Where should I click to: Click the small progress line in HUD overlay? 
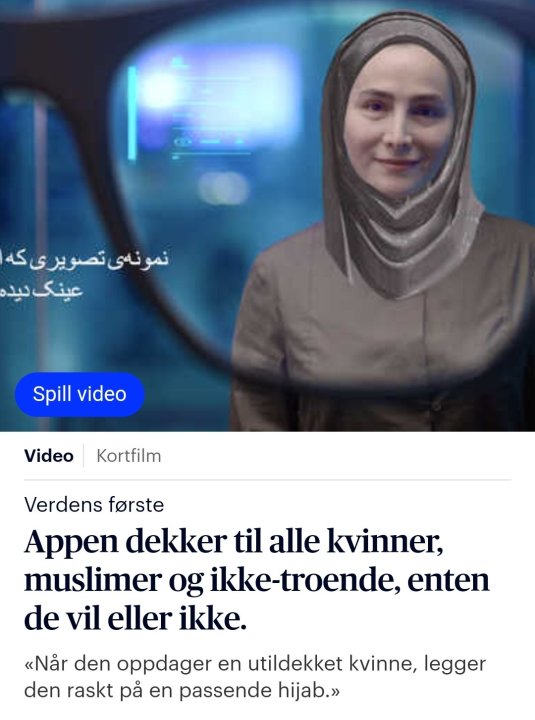point(212,157)
